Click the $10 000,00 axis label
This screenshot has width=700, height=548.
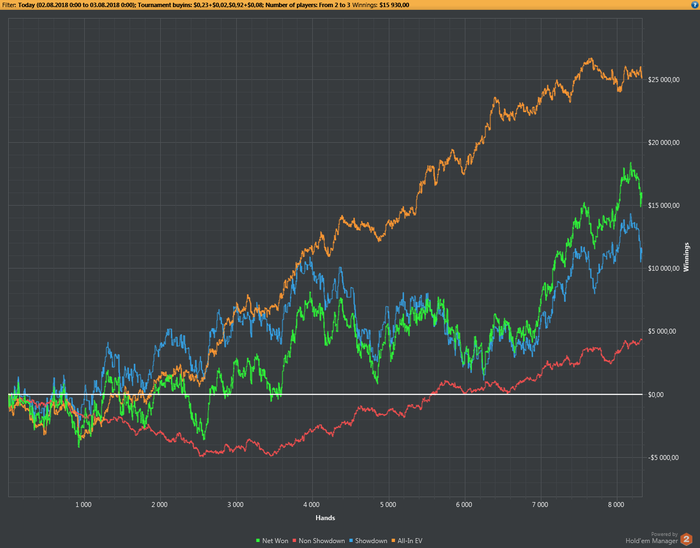point(664,268)
